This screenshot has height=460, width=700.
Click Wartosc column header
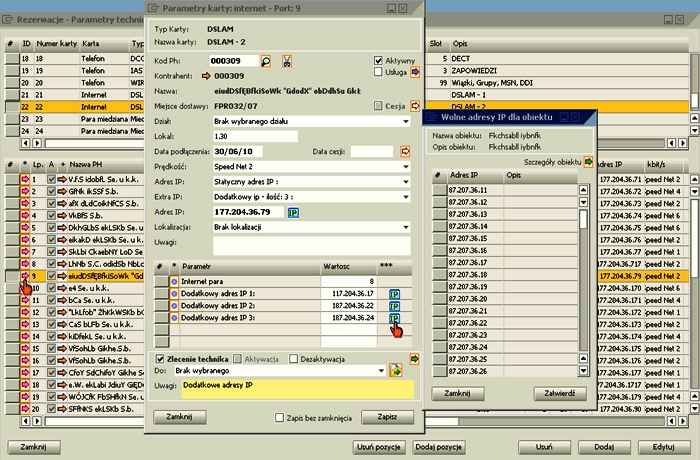tap(349, 267)
